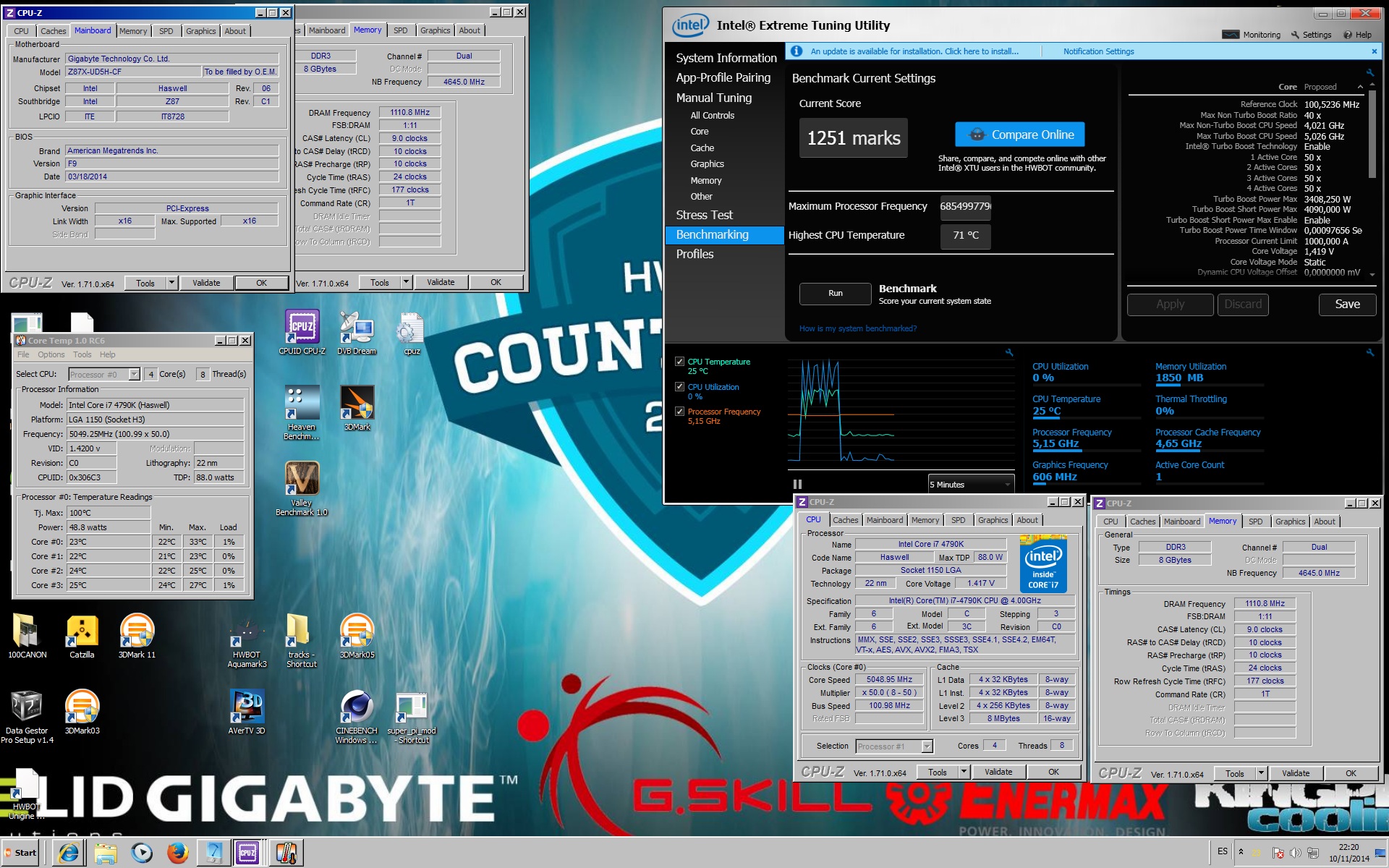Launch the 3DMark desktop shortcut
Viewport: 1389px width, 868px height.
click(x=357, y=408)
